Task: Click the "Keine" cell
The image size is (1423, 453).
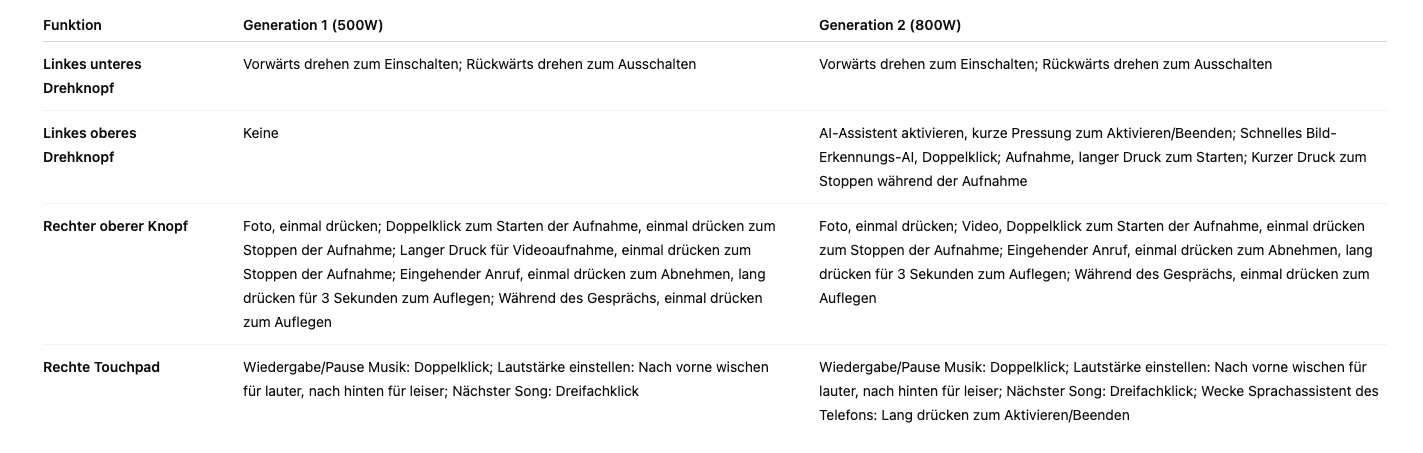Action: (x=261, y=133)
